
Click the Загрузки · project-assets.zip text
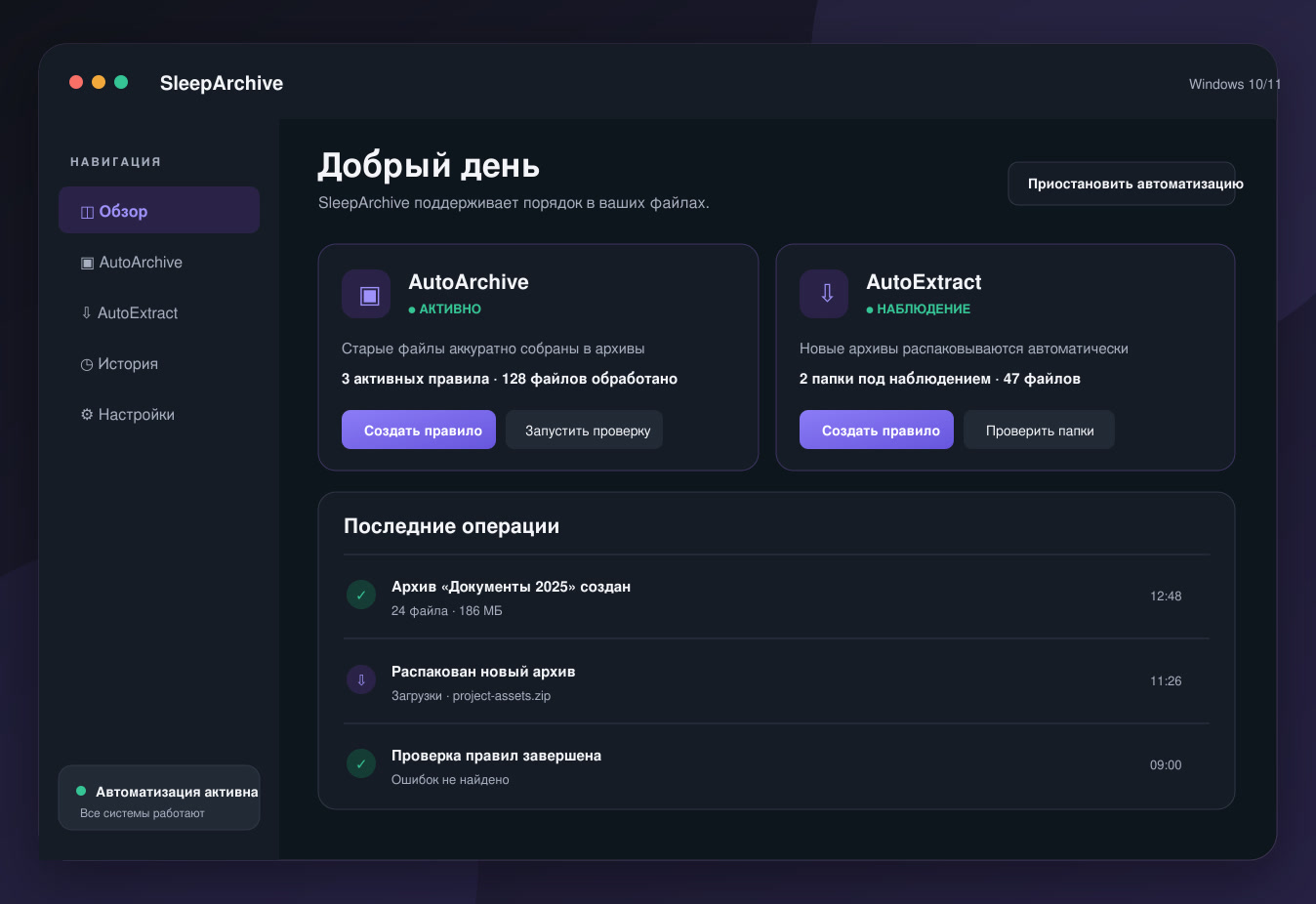click(x=472, y=696)
